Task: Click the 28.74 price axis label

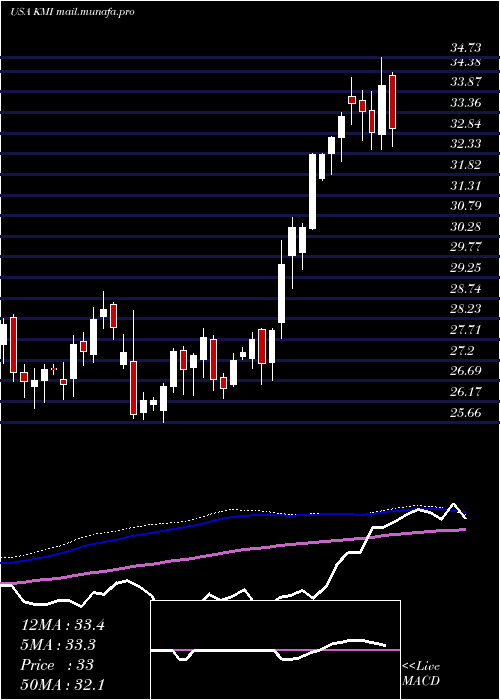Action: [x=466, y=289]
